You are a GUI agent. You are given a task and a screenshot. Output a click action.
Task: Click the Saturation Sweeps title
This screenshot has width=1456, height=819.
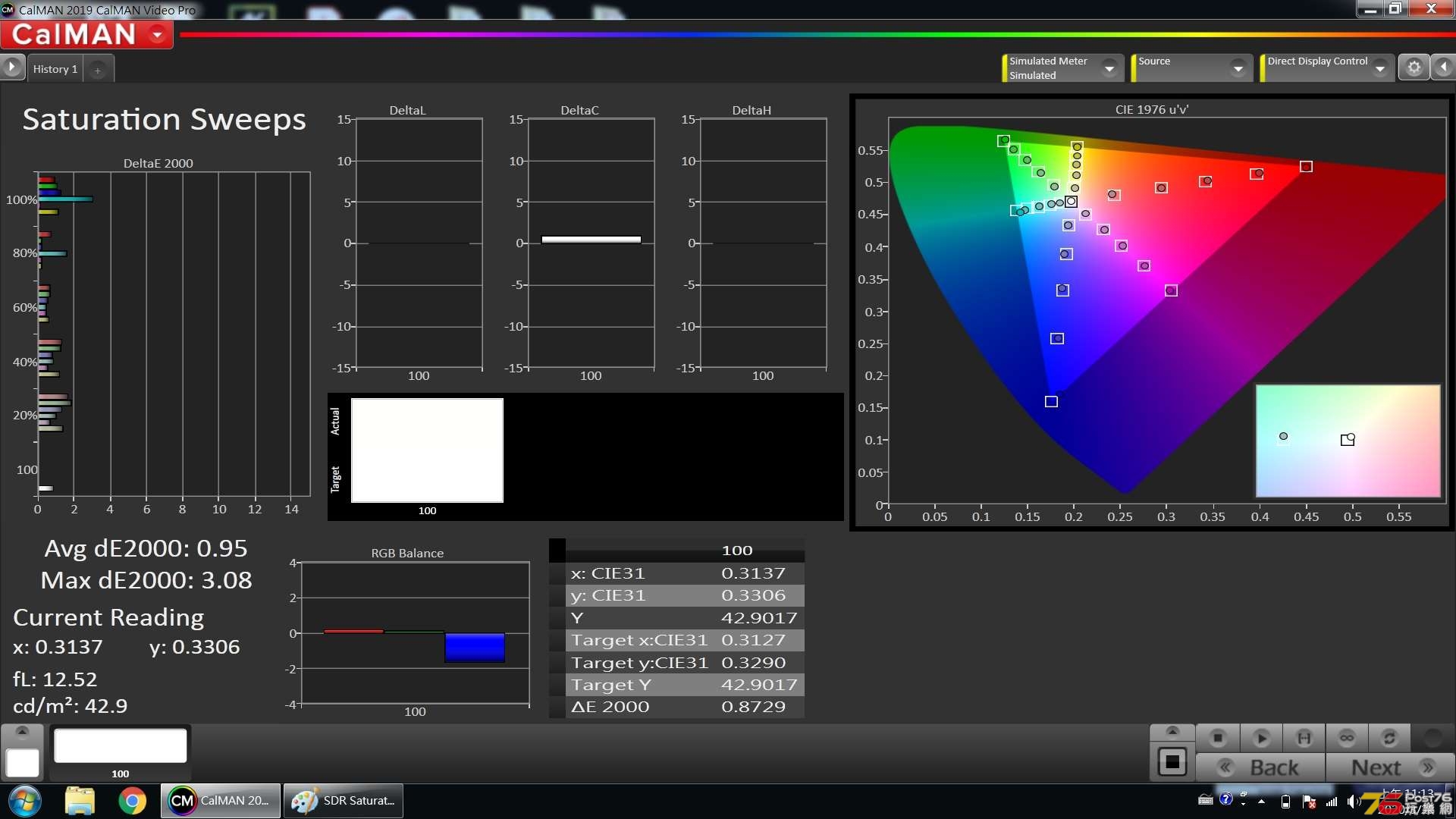(164, 120)
